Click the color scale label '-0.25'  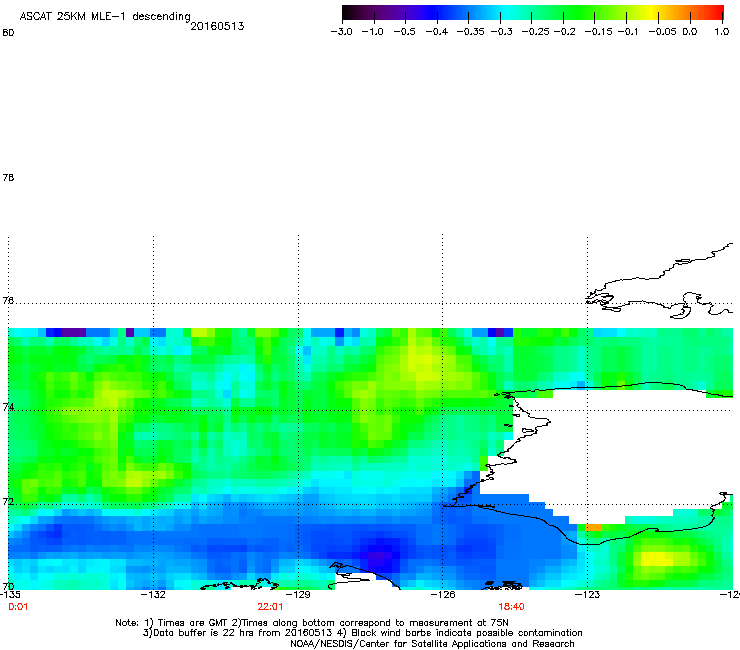tap(535, 32)
